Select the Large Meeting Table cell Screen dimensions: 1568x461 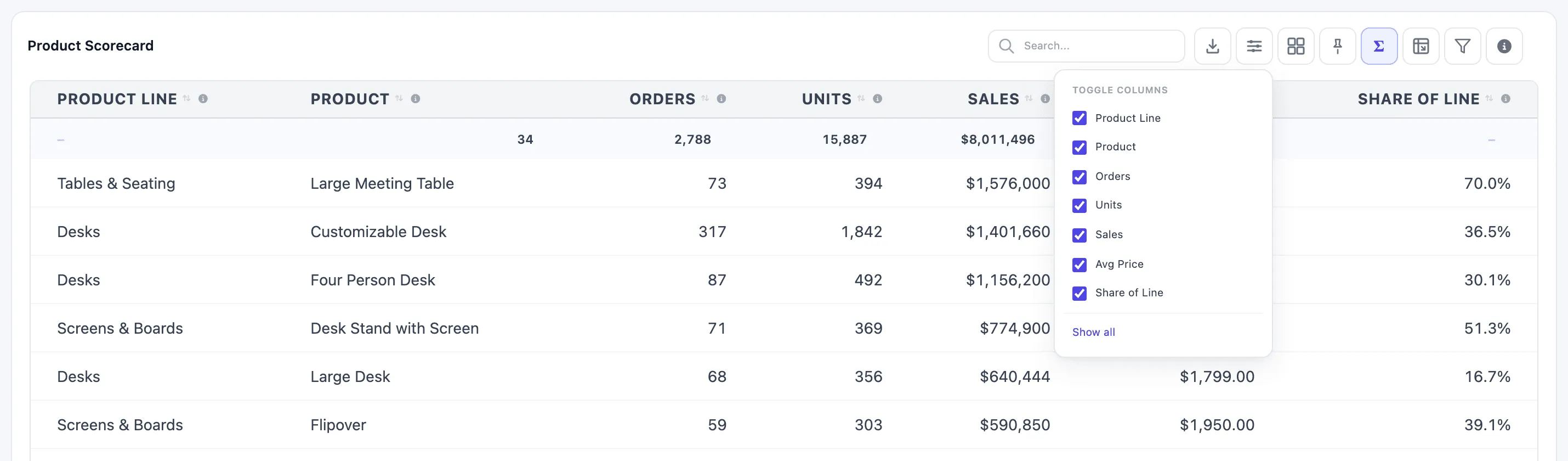tap(382, 183)
